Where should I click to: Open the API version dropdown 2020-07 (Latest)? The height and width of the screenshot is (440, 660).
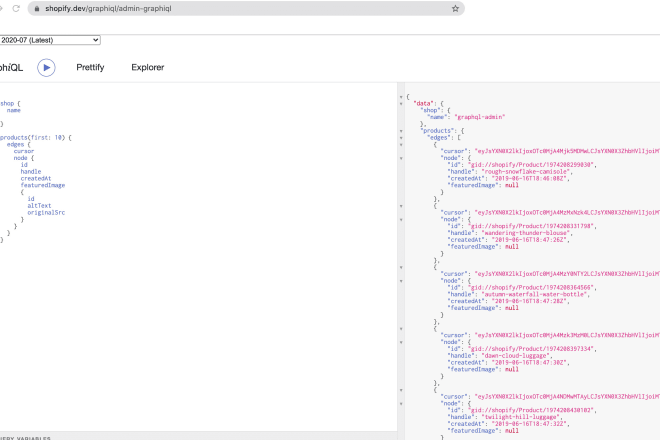pos(50,40)
